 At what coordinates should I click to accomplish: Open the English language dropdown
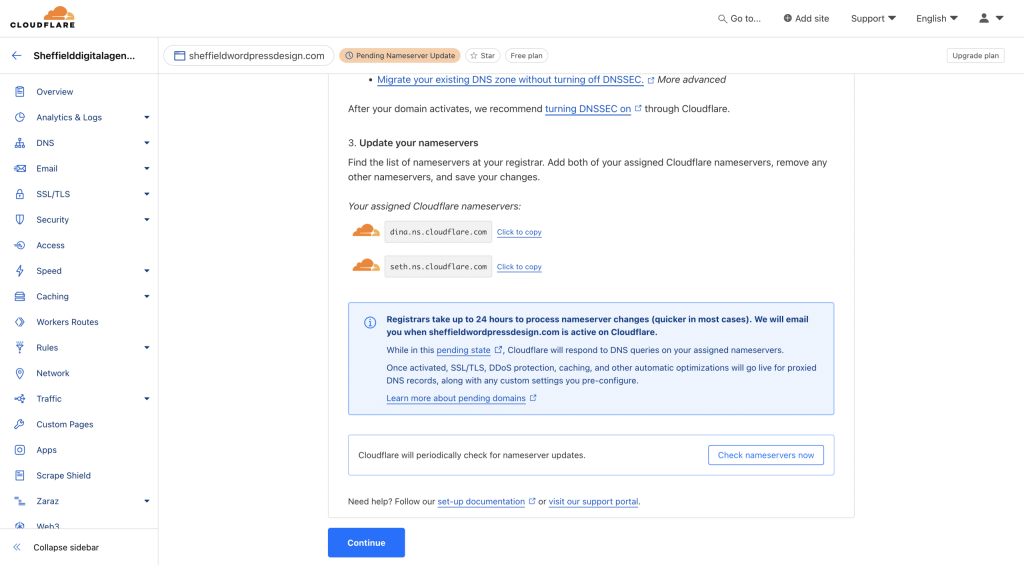click(936, 18)
